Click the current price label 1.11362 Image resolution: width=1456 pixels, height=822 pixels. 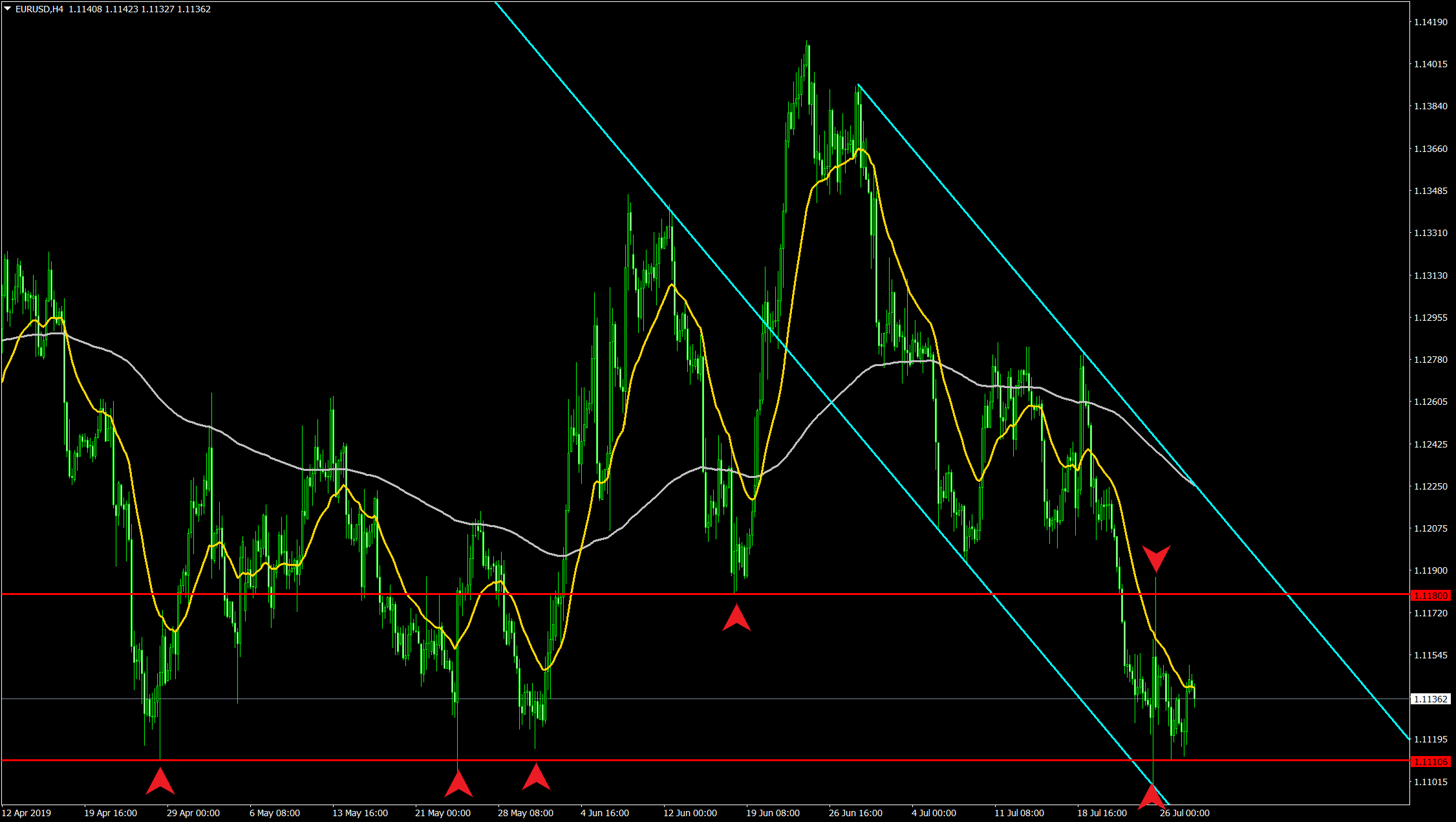pyautogui.click(x=1430, y=699)
